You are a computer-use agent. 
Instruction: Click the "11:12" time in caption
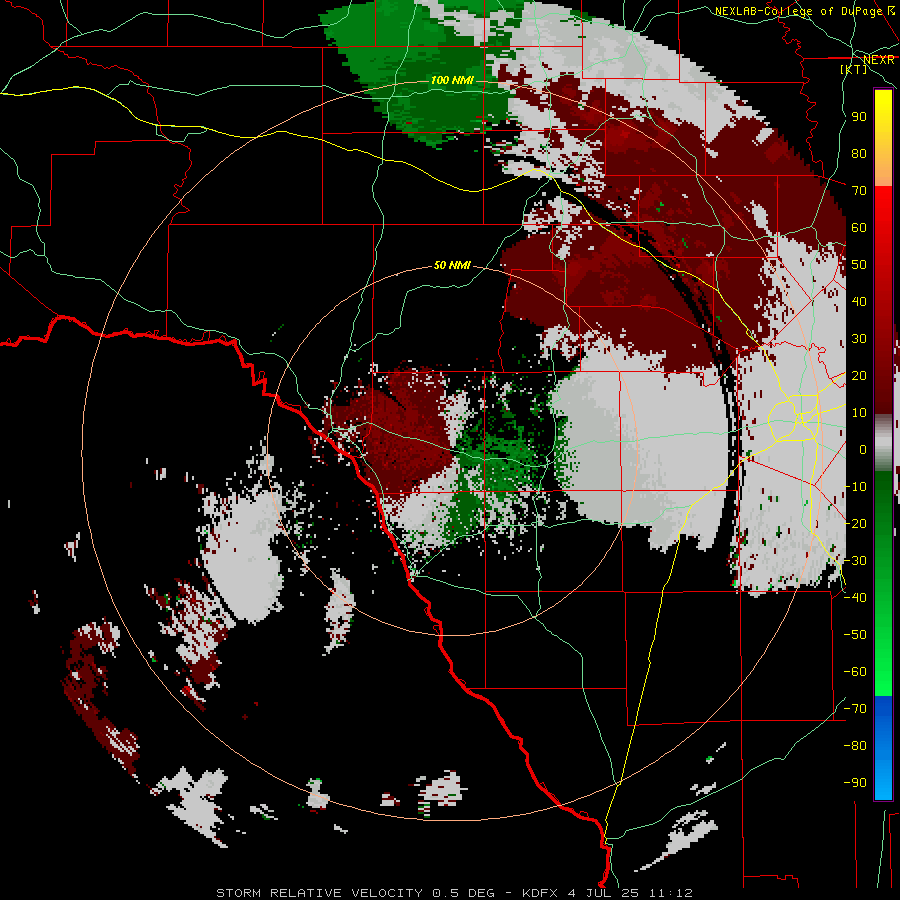[x=670, y=893]
